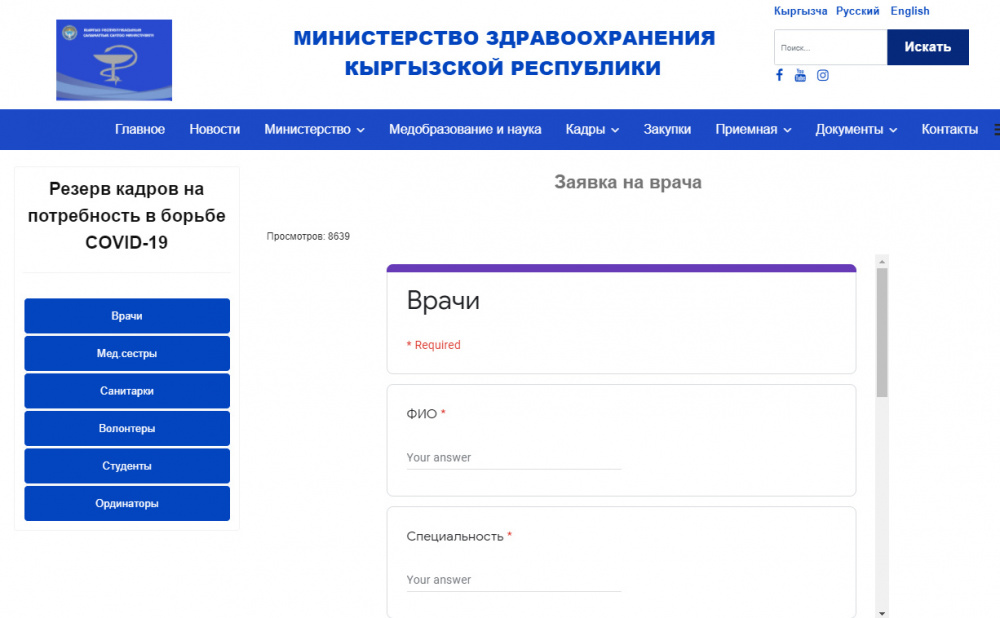The image size is (1000, 618).
Task: Switch the site language to English
Action: click(909, 11)
